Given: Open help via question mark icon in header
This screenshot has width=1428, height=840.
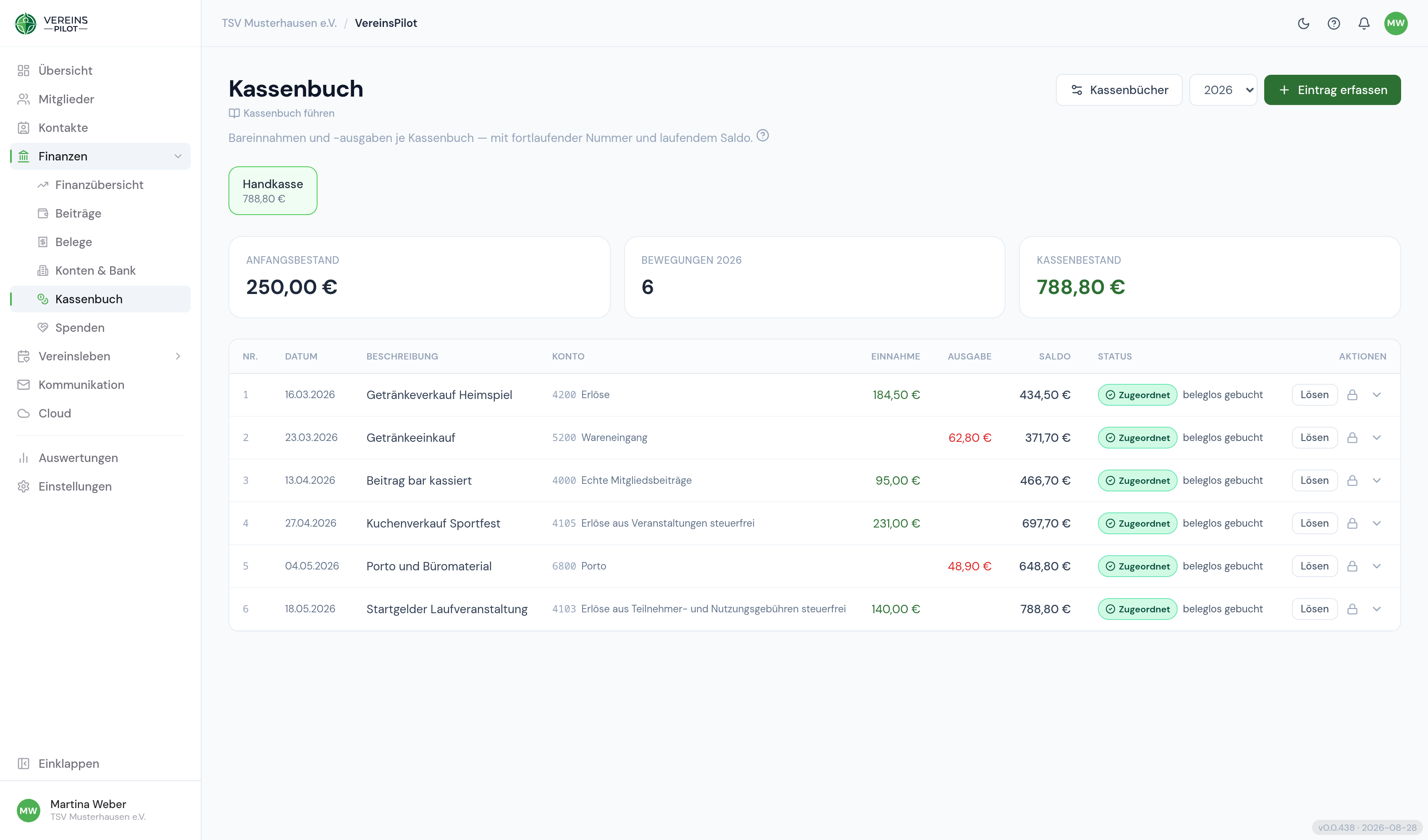Looking at the screenshot, I should point(1333,23).
